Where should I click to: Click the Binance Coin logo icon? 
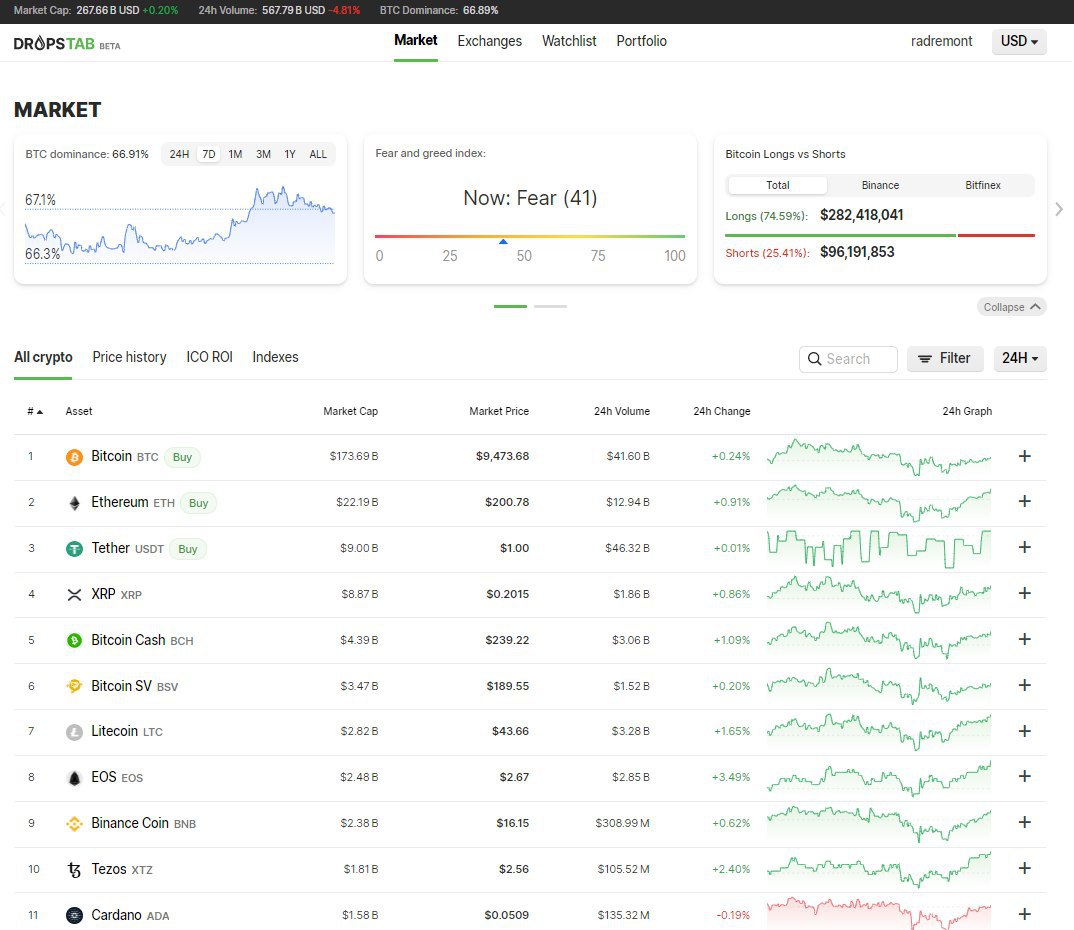74,823
